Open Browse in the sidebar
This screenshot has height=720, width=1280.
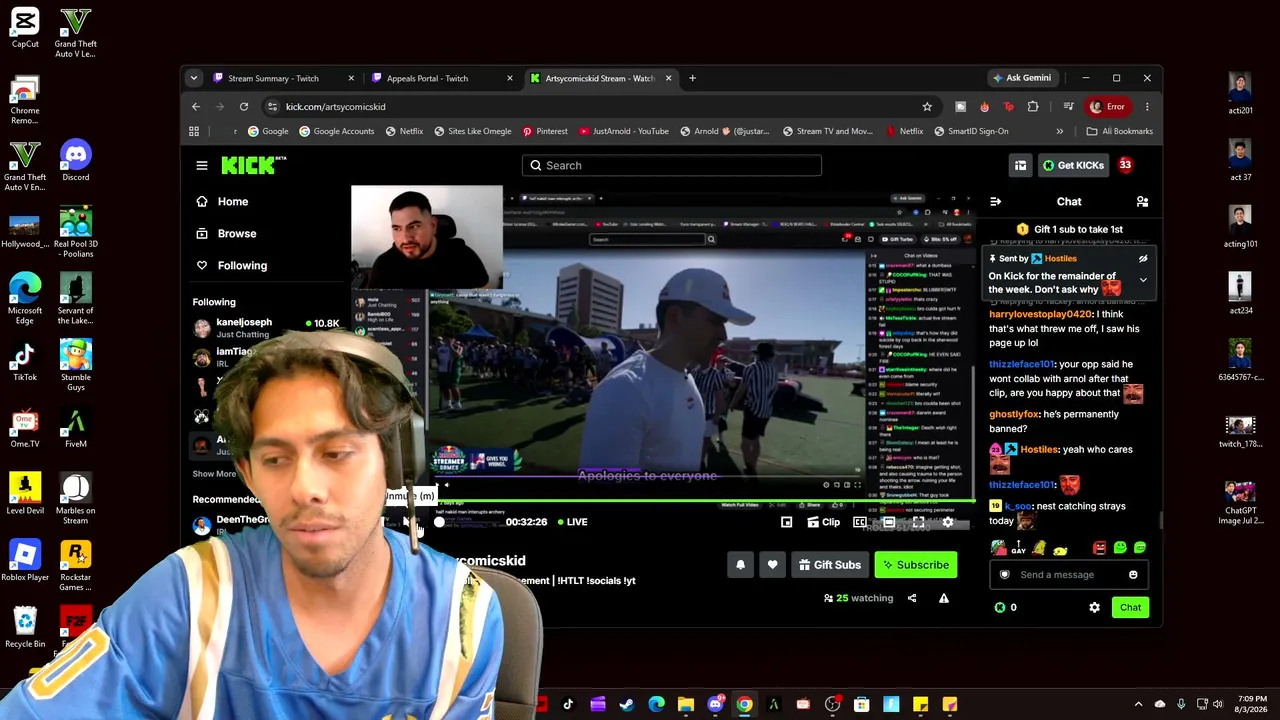[x=226, y=234]
